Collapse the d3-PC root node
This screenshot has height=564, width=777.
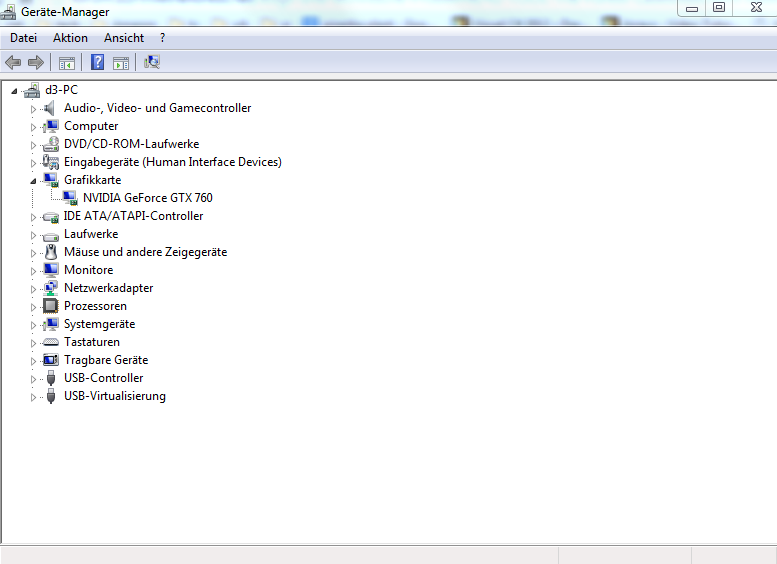click(x=14, y=91)
